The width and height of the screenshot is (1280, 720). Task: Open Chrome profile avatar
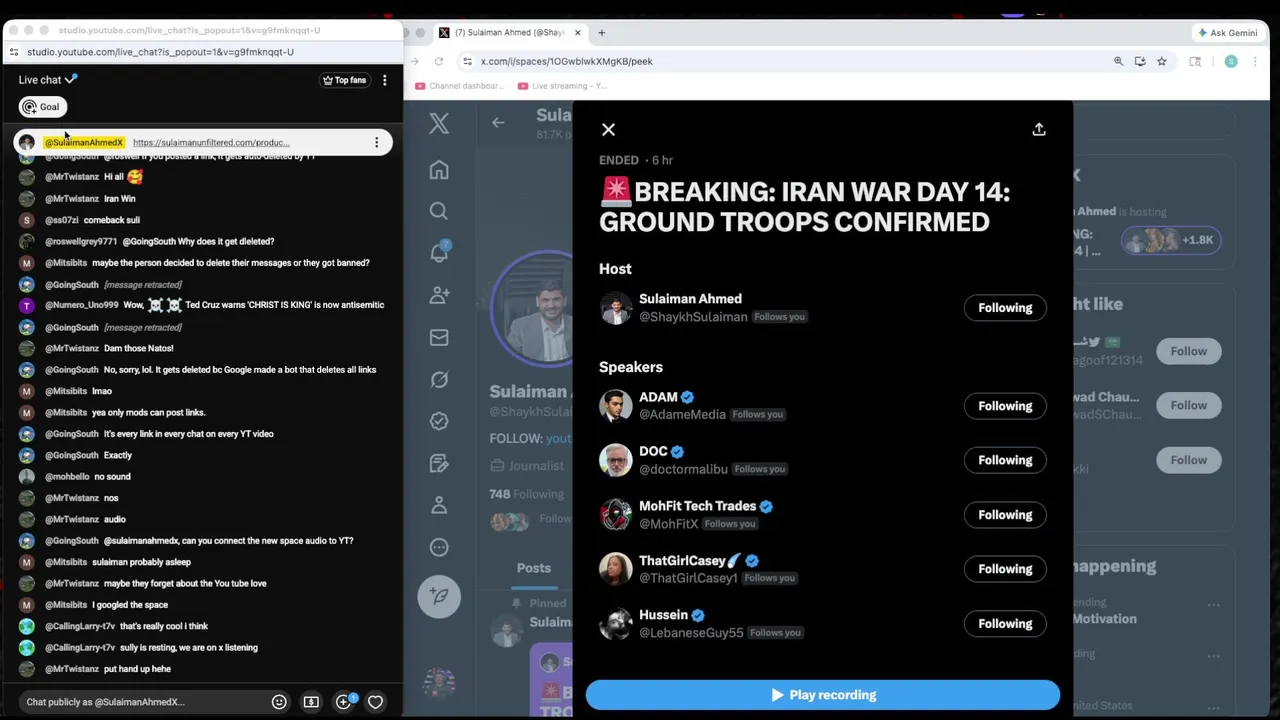pos(1231,61)
